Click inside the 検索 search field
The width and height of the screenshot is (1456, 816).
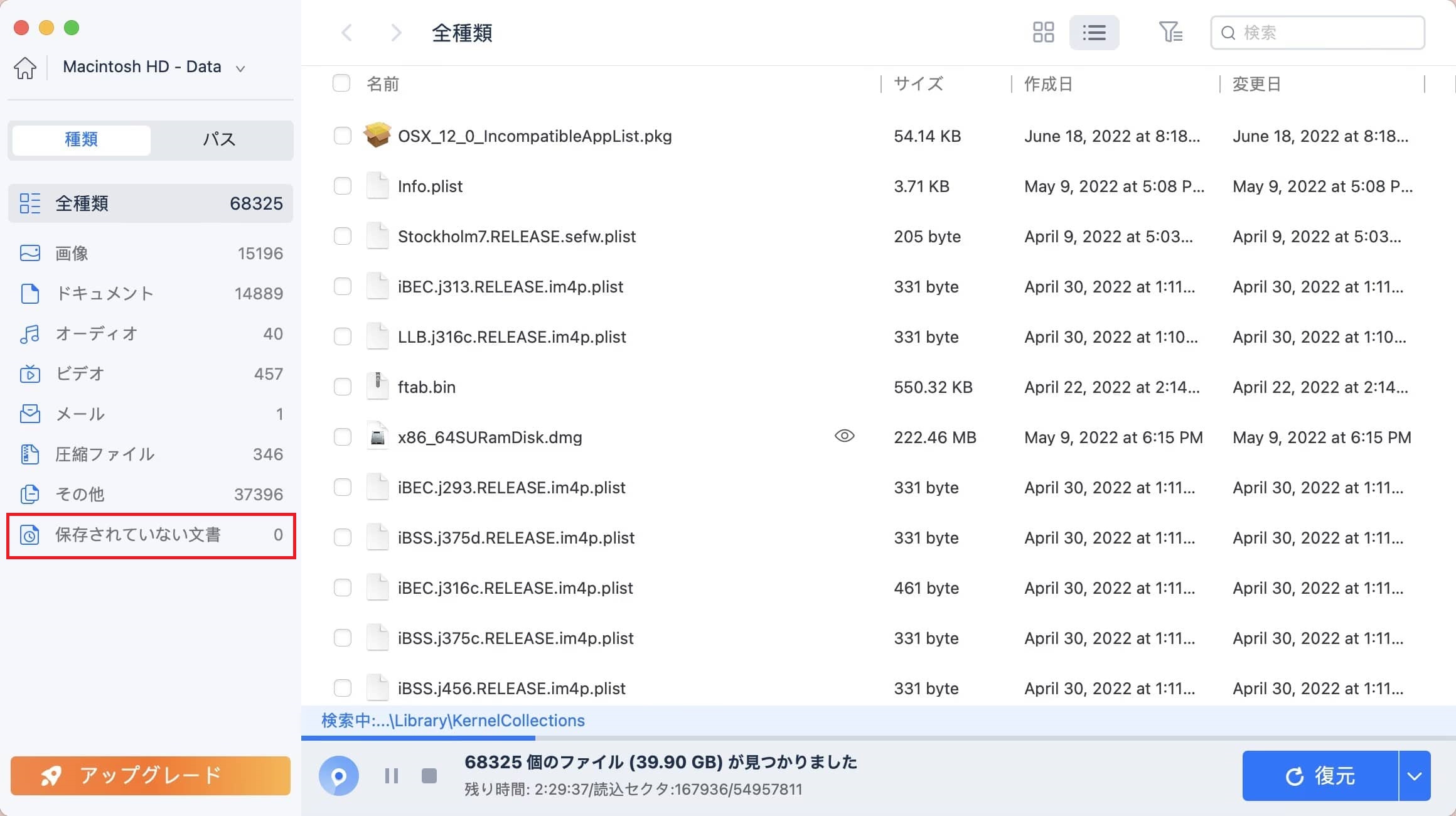tap(1318, 33)
